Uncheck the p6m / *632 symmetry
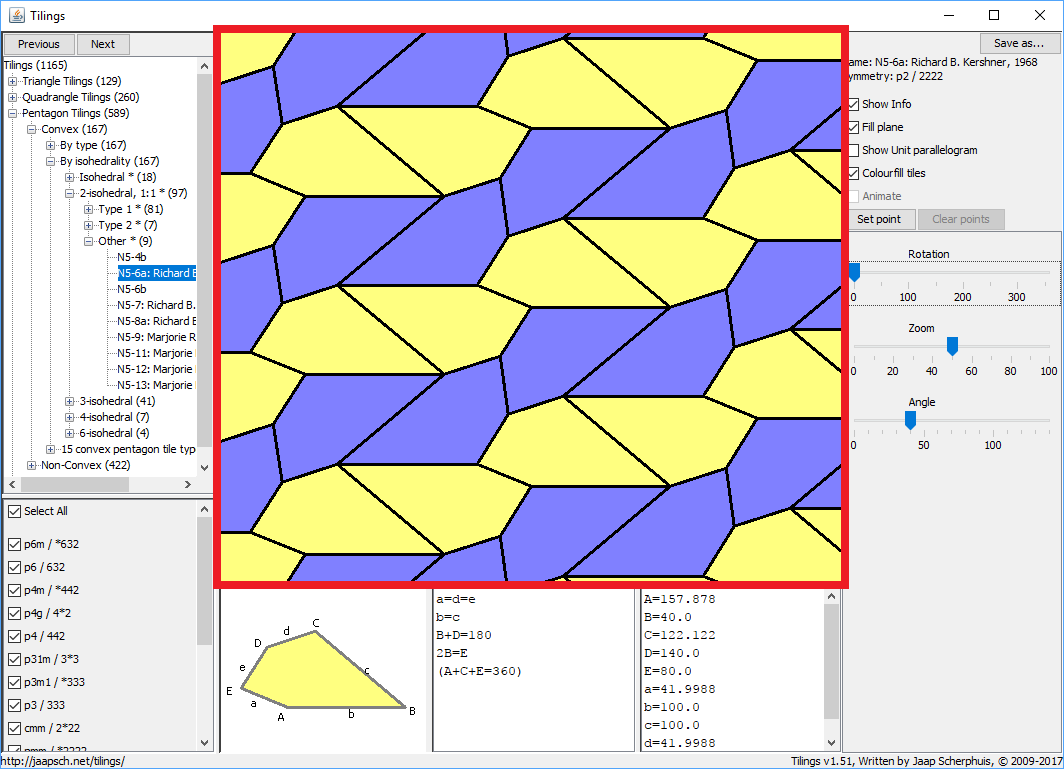1064x769 pixels. coord(14,544)
